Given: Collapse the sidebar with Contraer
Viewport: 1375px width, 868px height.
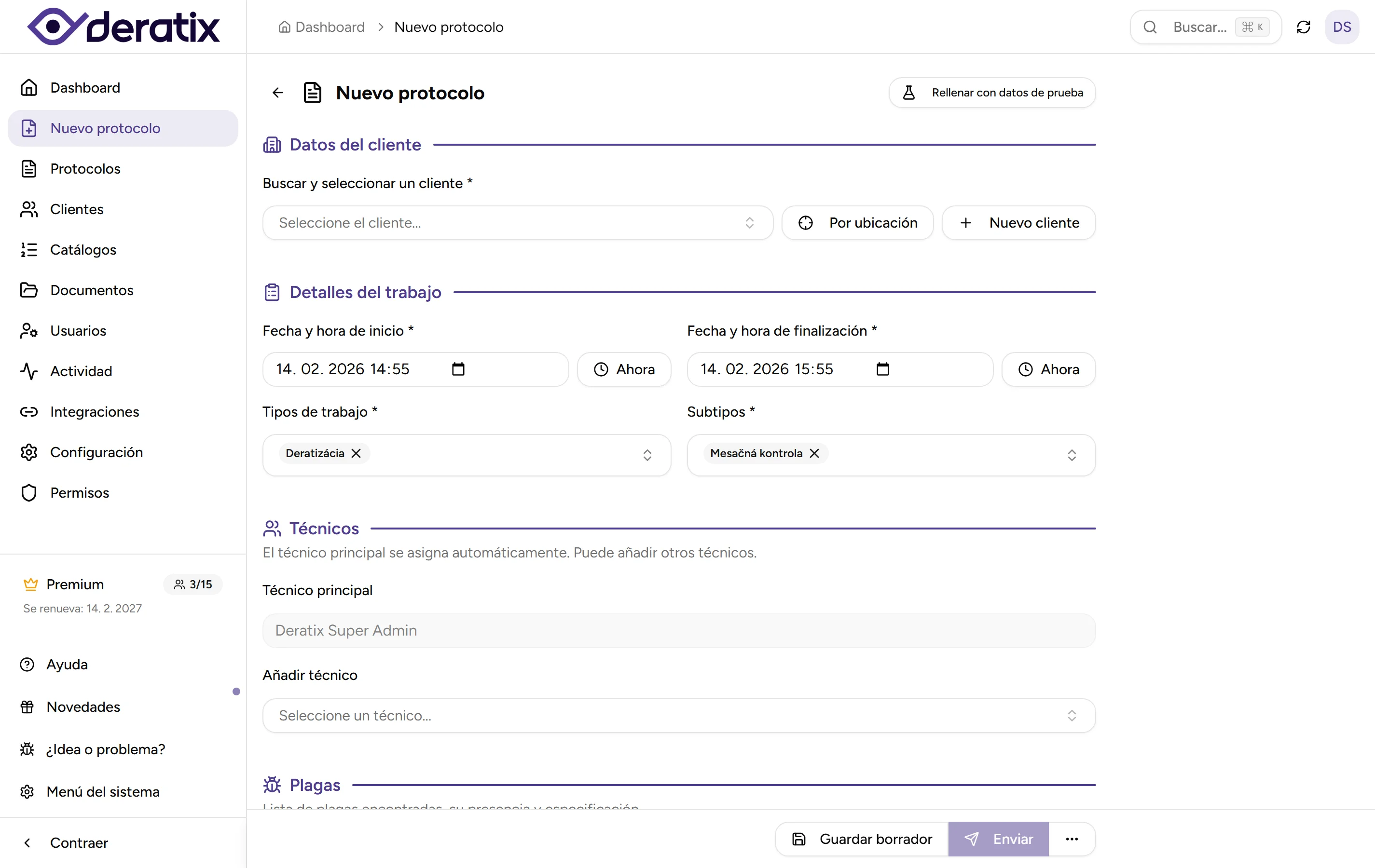Looking at the screenshot, I should 79,843.
